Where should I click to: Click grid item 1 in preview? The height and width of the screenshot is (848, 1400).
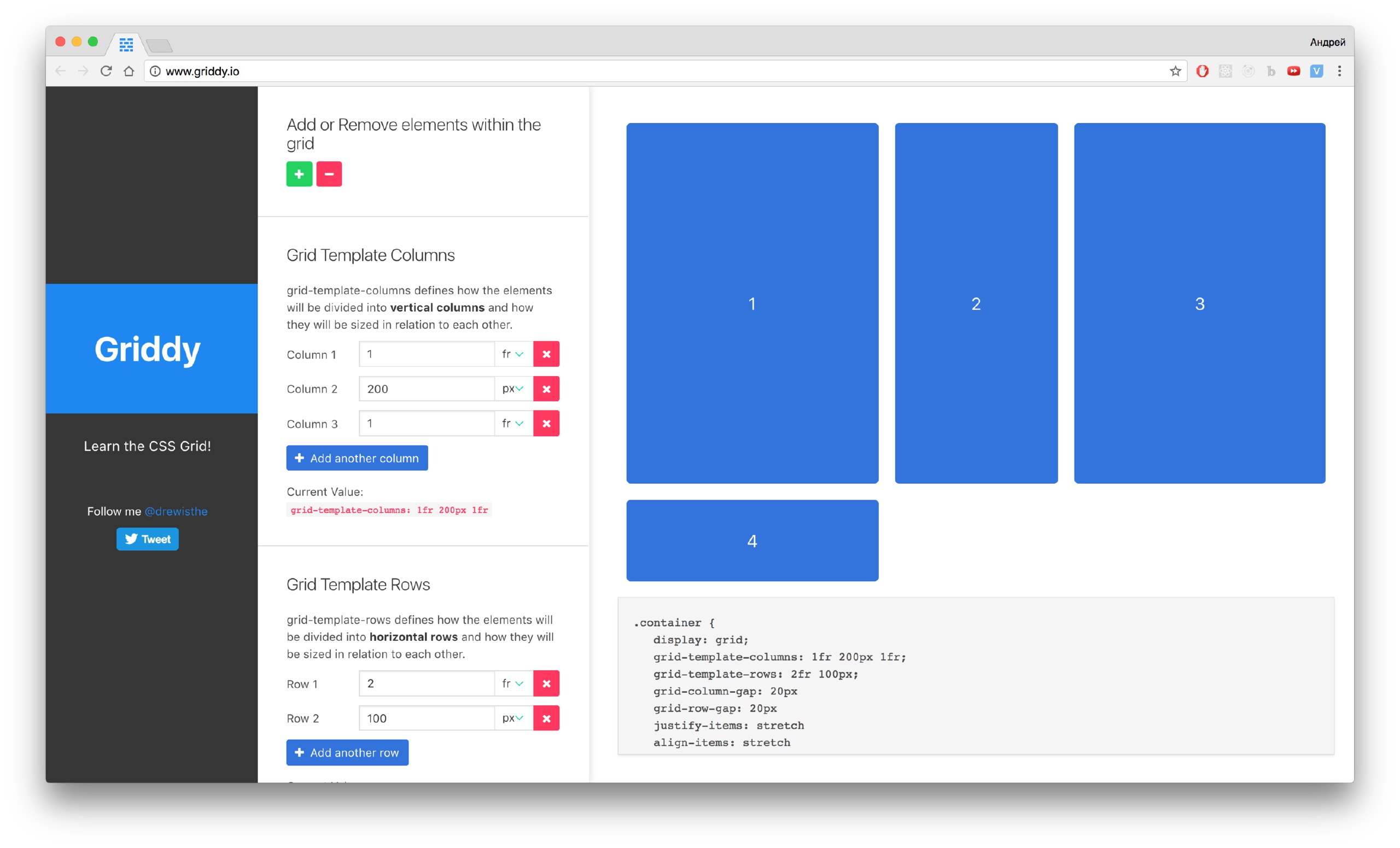pyautogui.click(x=752, y=303)
